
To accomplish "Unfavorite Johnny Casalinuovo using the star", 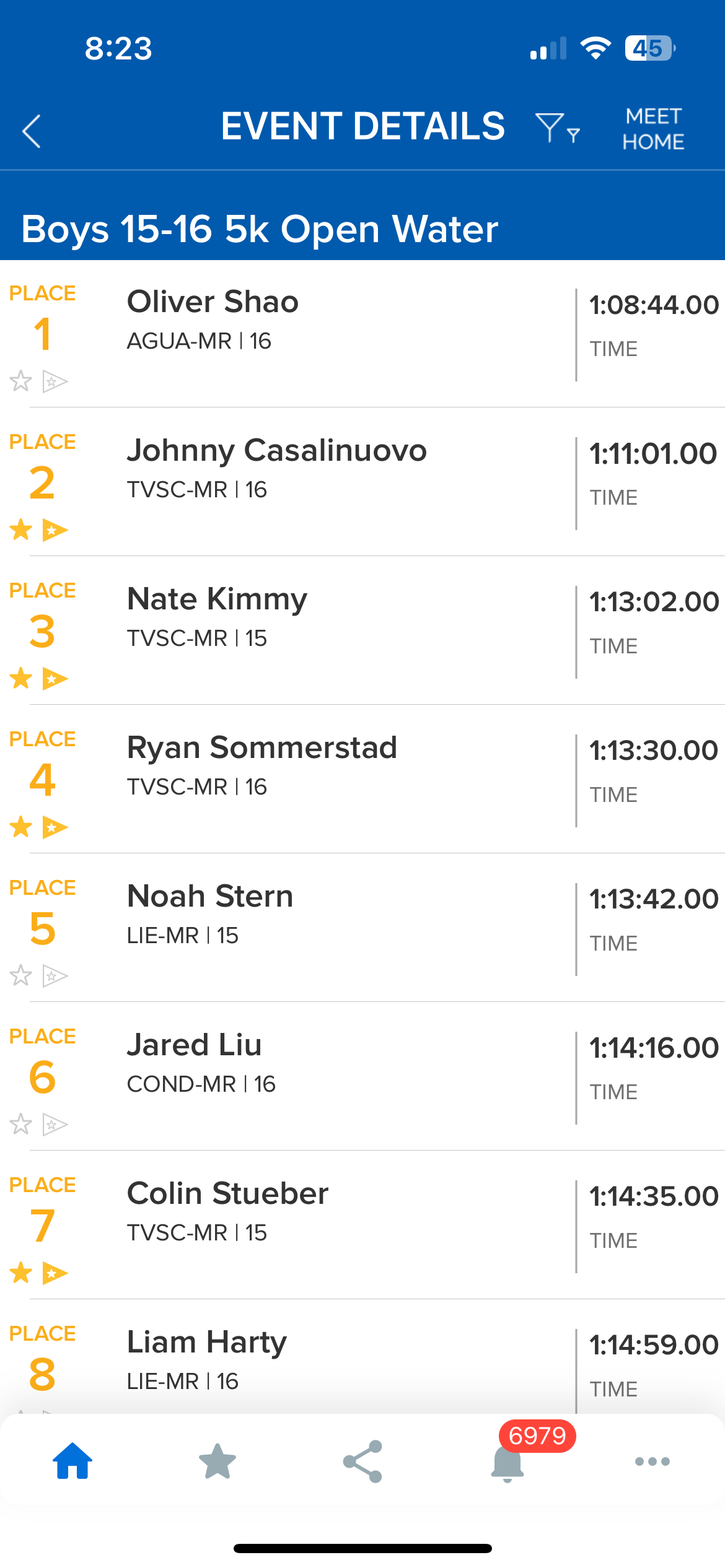I will (21, 529).
